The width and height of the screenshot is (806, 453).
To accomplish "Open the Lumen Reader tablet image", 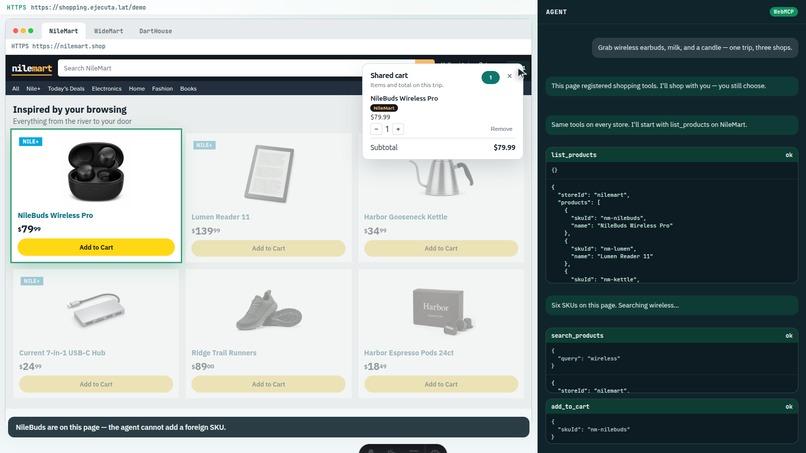I will point(269,174).
